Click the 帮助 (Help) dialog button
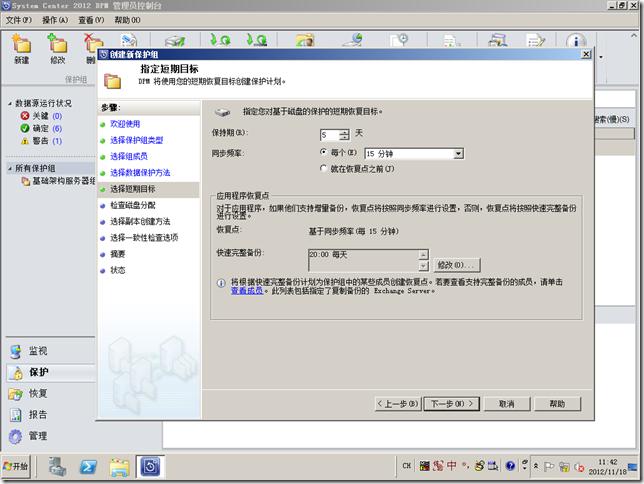 click(557, 404)
